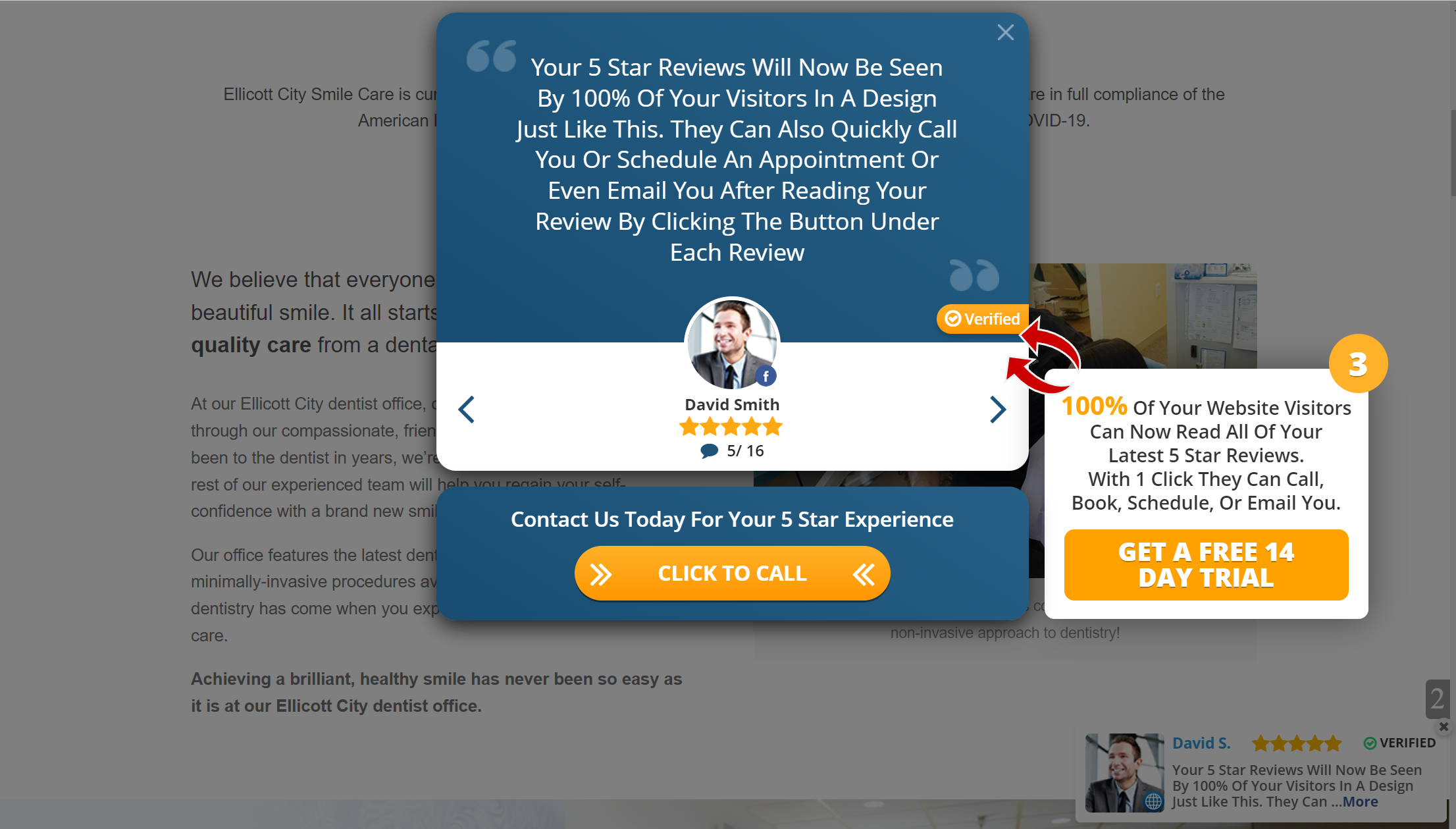Dismiss the small review notification with its X

click(x=1443, y=726)
